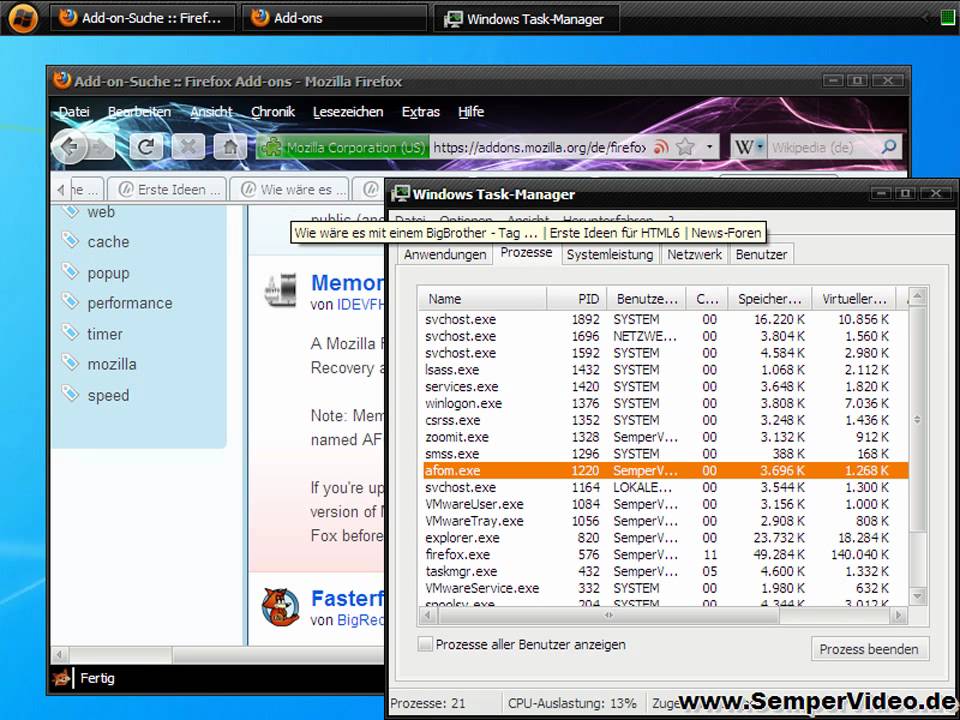Click the addons.mozilla.org URL field
This screenshot has width=960, height=720.
[x=539, y=147]
